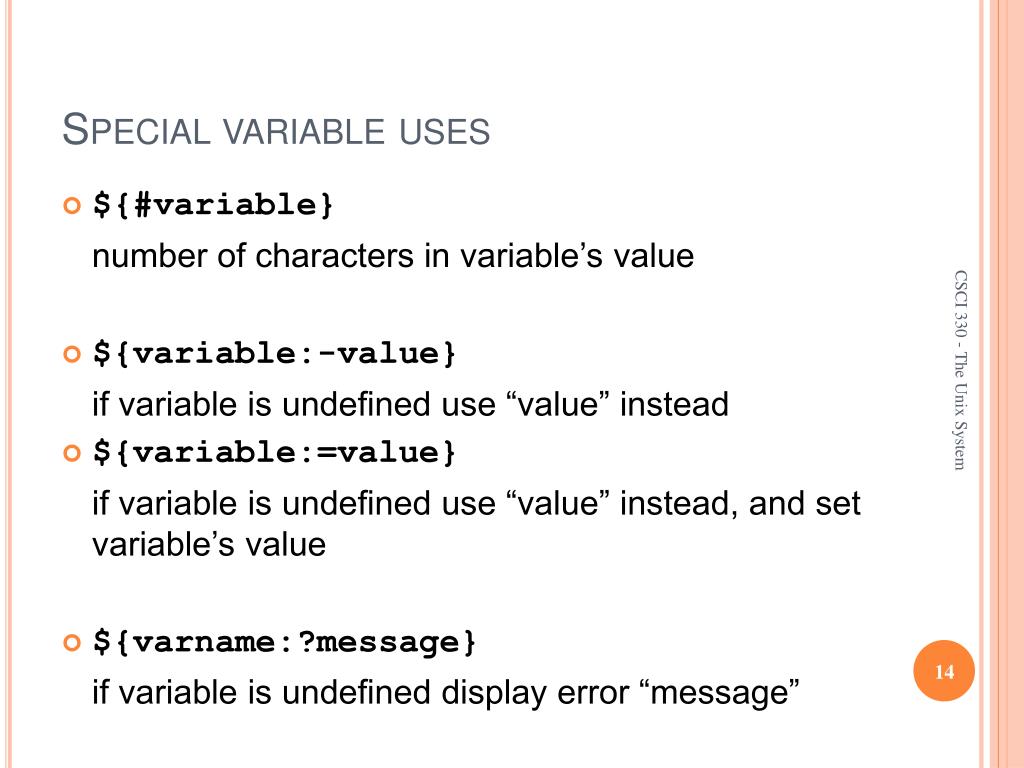Image resolution: width=1024 pixels, height=768 pixels.
Task: Click the 'use "value" instead' description line
Action: coord(410,404)
